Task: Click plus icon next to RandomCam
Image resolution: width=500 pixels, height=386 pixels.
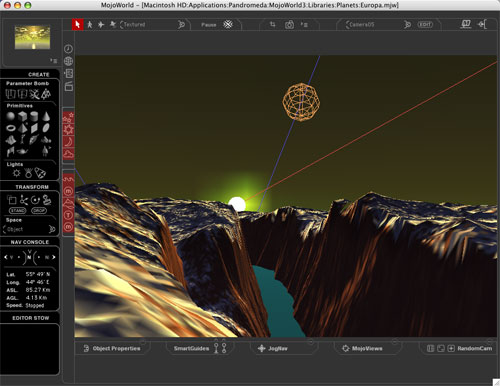Action: (x=451, y=348)
